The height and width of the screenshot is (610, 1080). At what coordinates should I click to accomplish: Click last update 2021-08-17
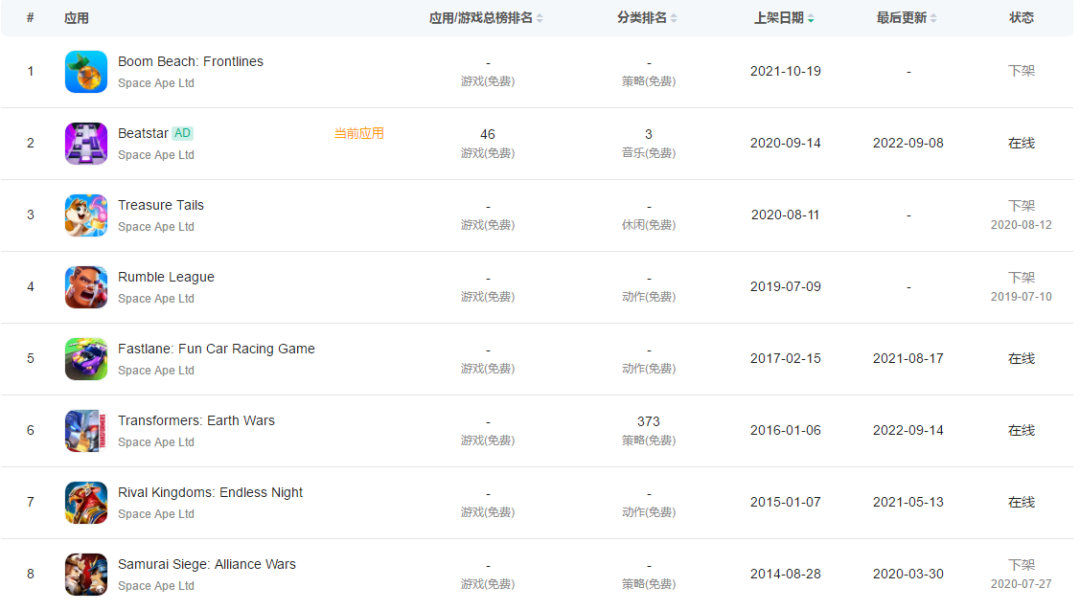tap(908, 359)
